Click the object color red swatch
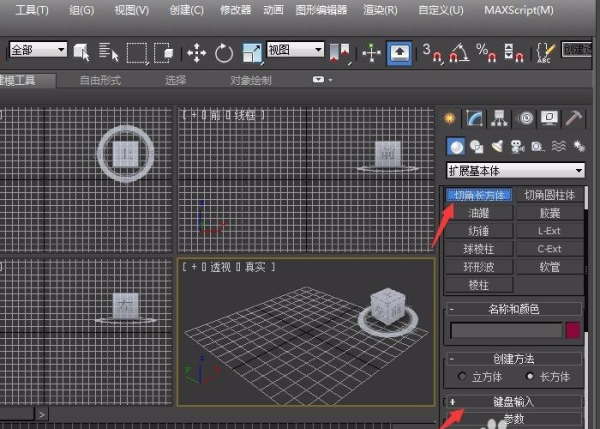The width and height of the screenshot is (600, 429). (x=573, y=330)
